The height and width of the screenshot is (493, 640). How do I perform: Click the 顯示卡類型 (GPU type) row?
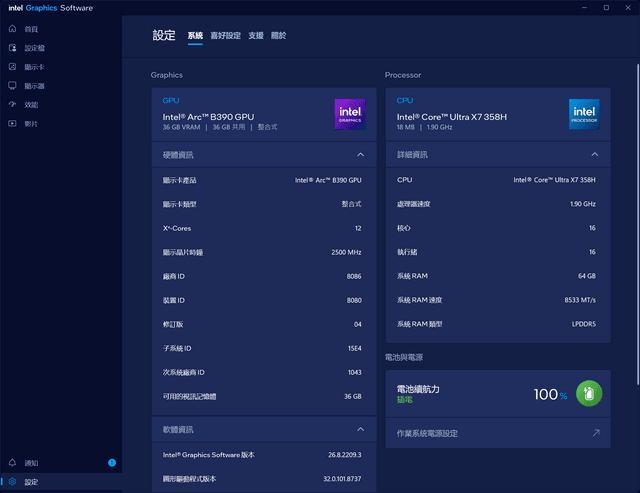[x=264, y=204]
